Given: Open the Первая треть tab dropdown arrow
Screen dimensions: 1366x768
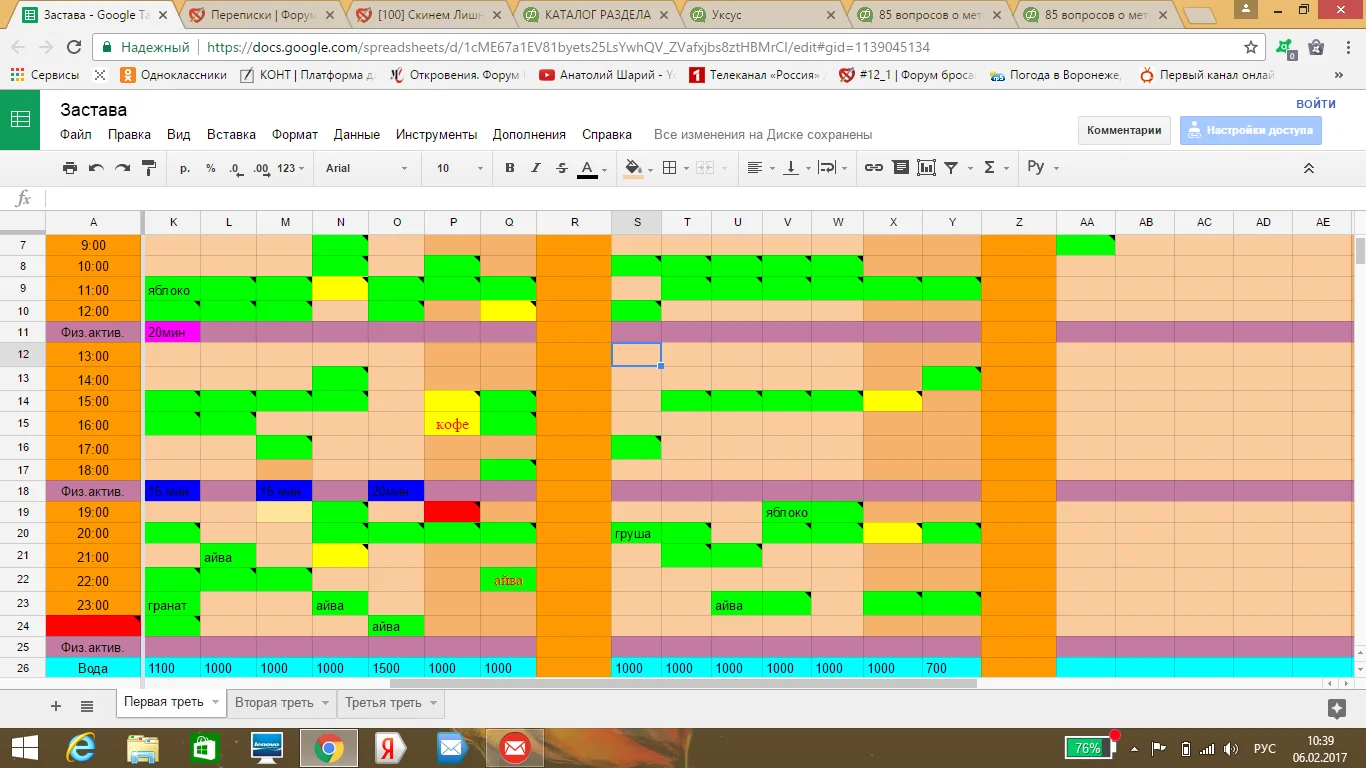Looking at the screenshot, I should coord(215,703).
